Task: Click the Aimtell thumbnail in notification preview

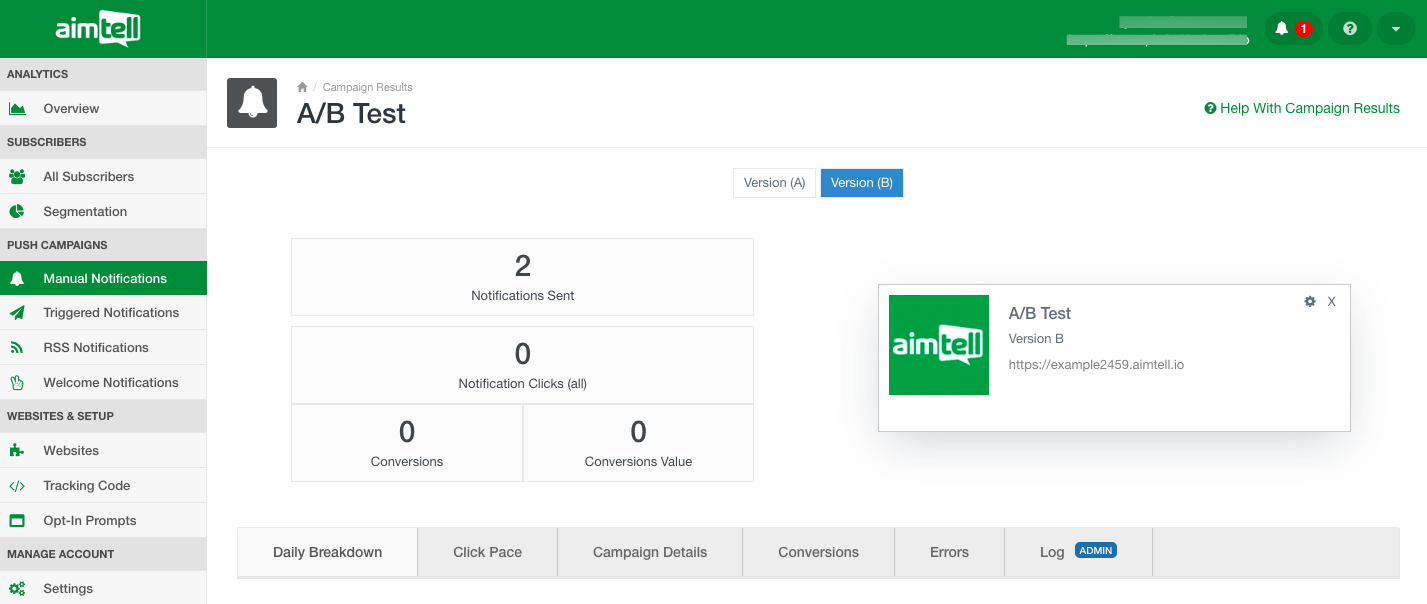Action: (x=938, y=345)
